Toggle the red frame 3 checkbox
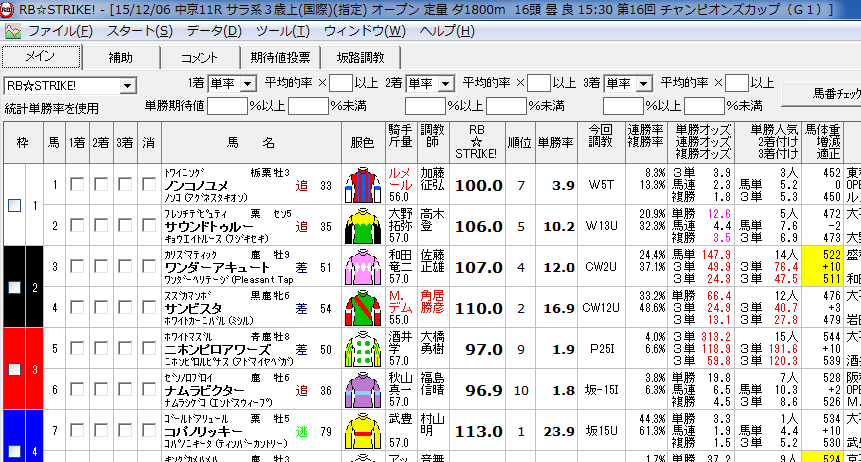Screen dimensions: 861x462 point(14,369)
